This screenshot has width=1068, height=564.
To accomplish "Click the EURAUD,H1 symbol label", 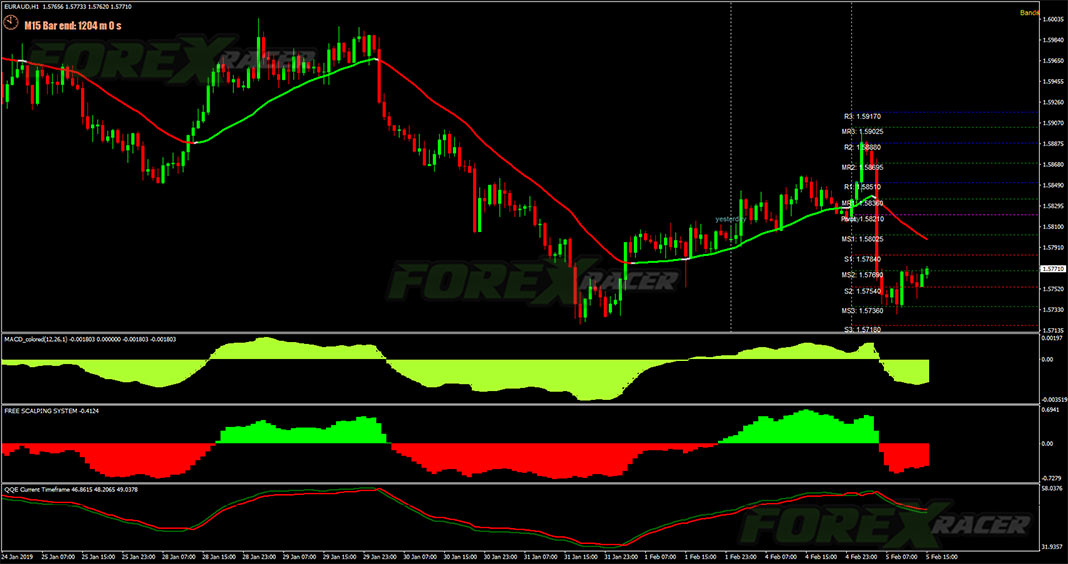I will [x=21, y=7].
